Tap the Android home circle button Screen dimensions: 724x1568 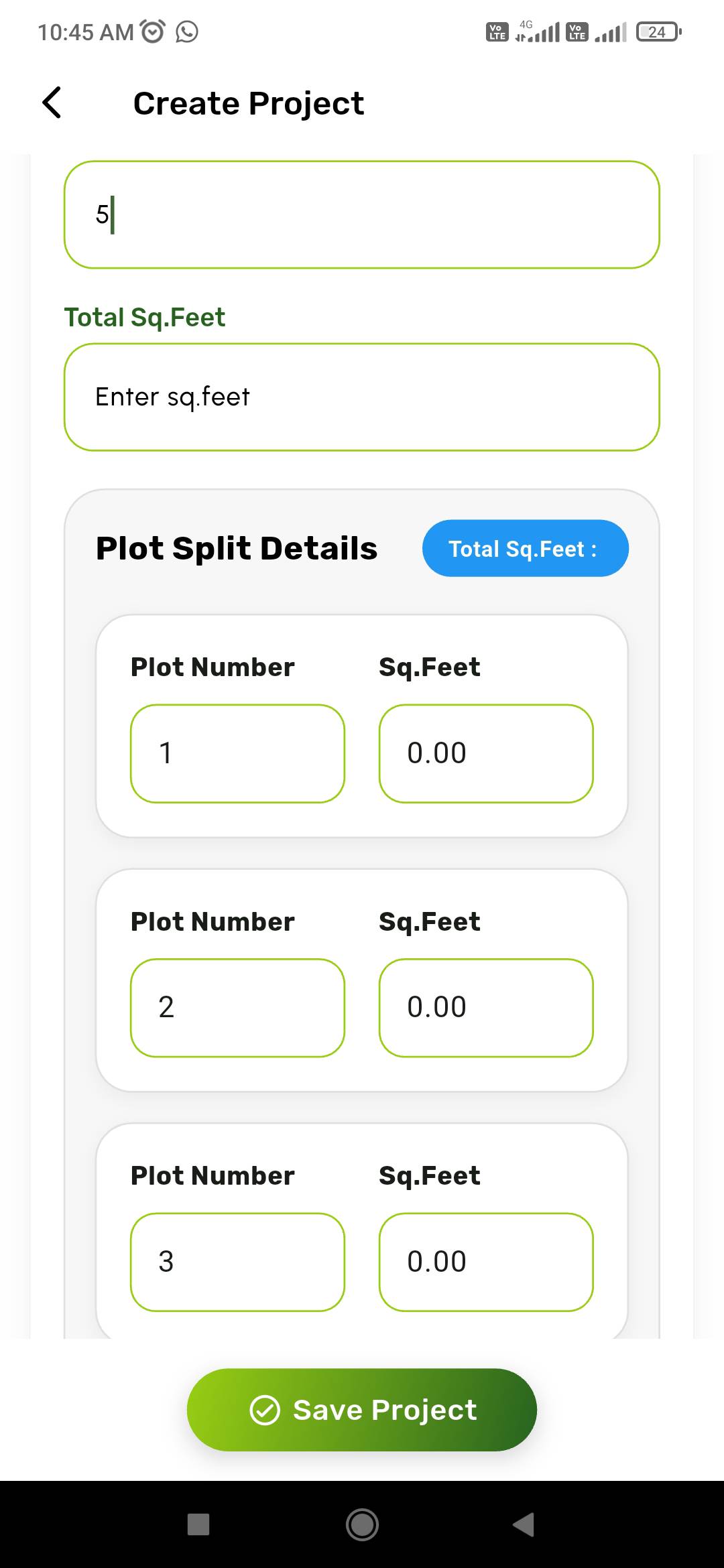pyautogui.click(x=362, y=1524)
